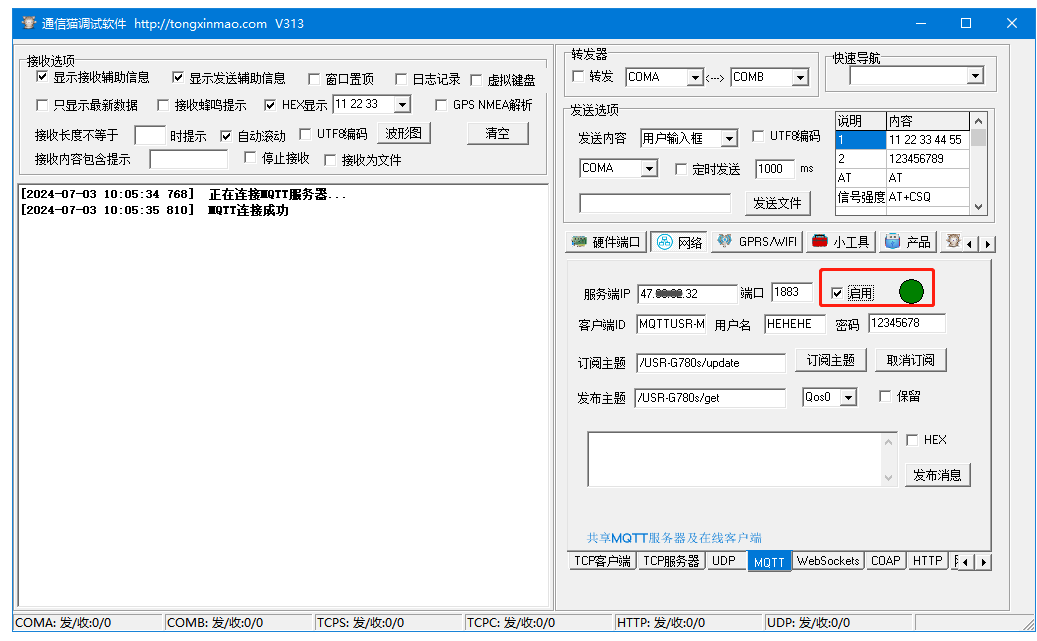Image resolution: width=1037 pixels, height=641 pixels.
Task: Switch to the 产品 products tab
Action: point(907,242)
